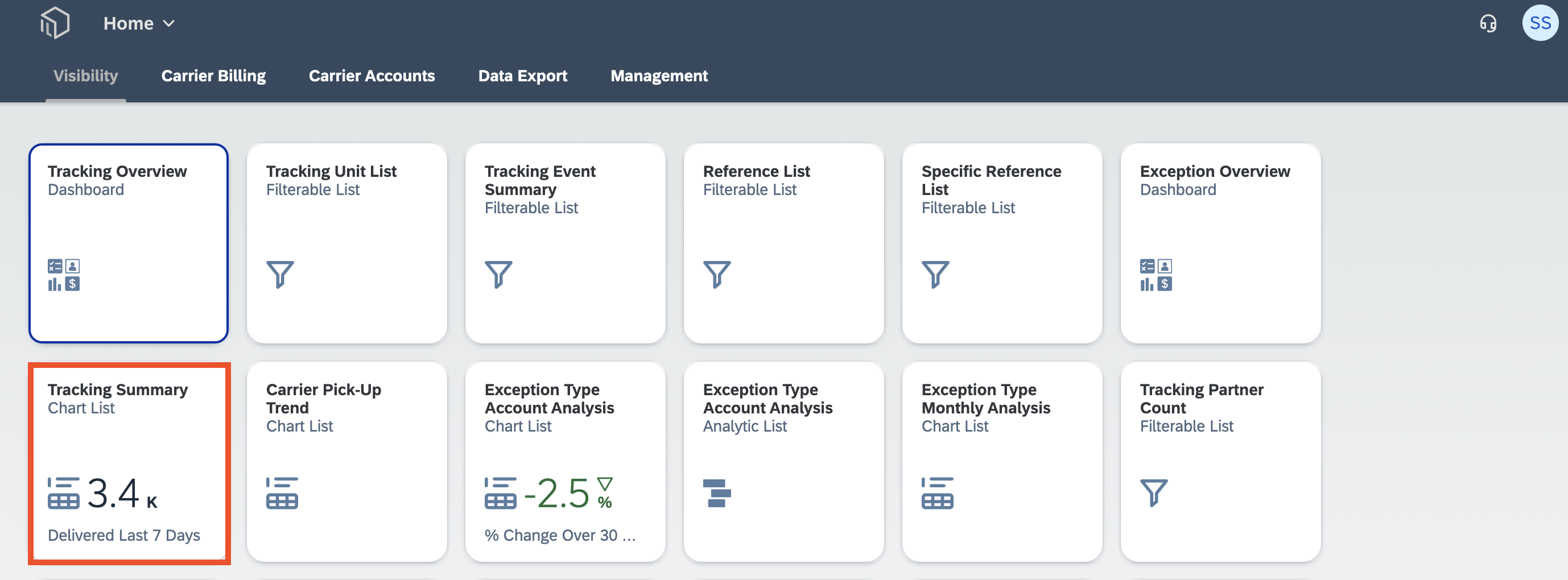The height and width of the screenshot is (580, 1568).
Task: Click chart list icon on Carrier Pick-Up Trend
Action: coord(282,492)
